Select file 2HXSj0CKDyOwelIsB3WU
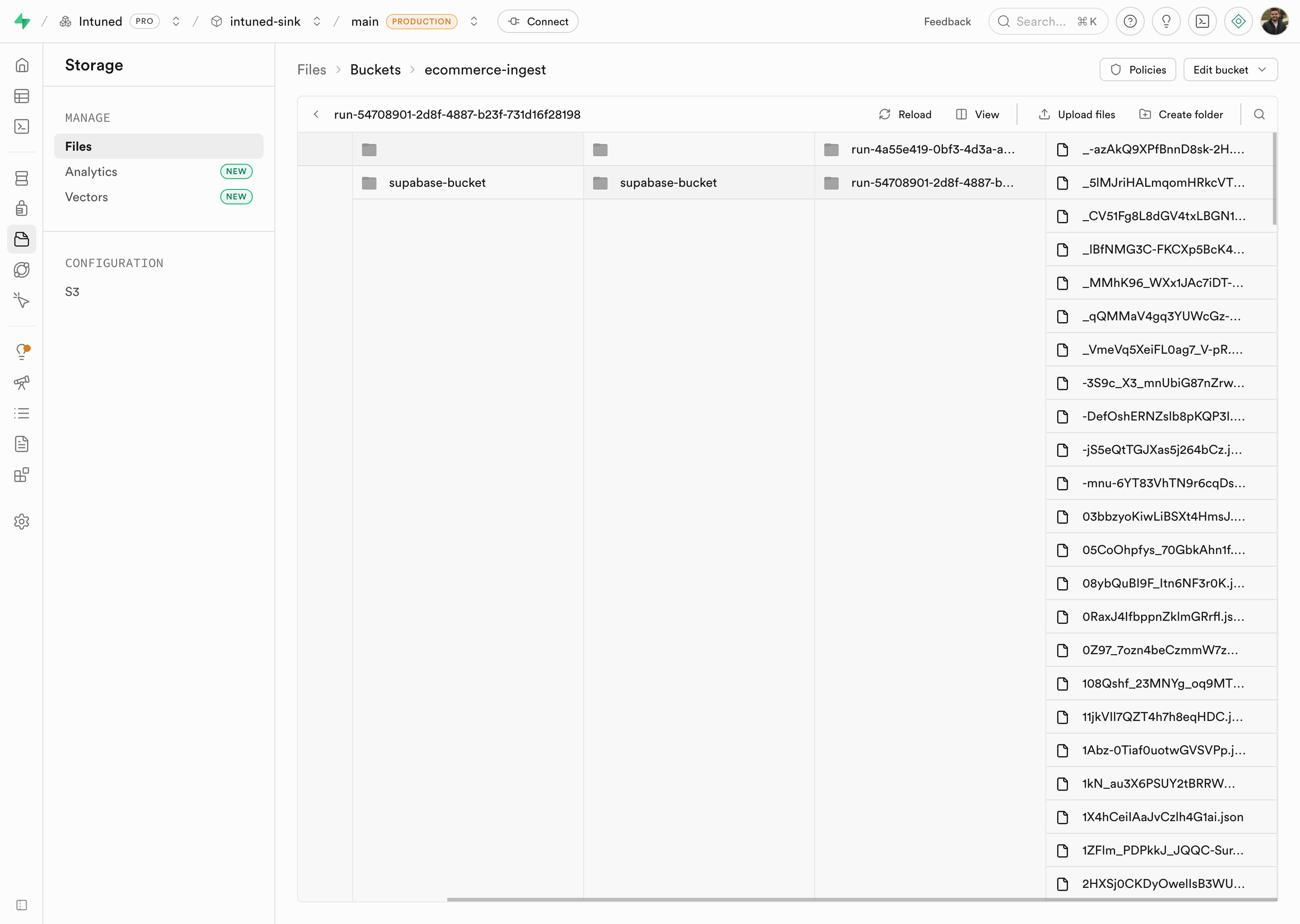 [x=1161, y=883]
